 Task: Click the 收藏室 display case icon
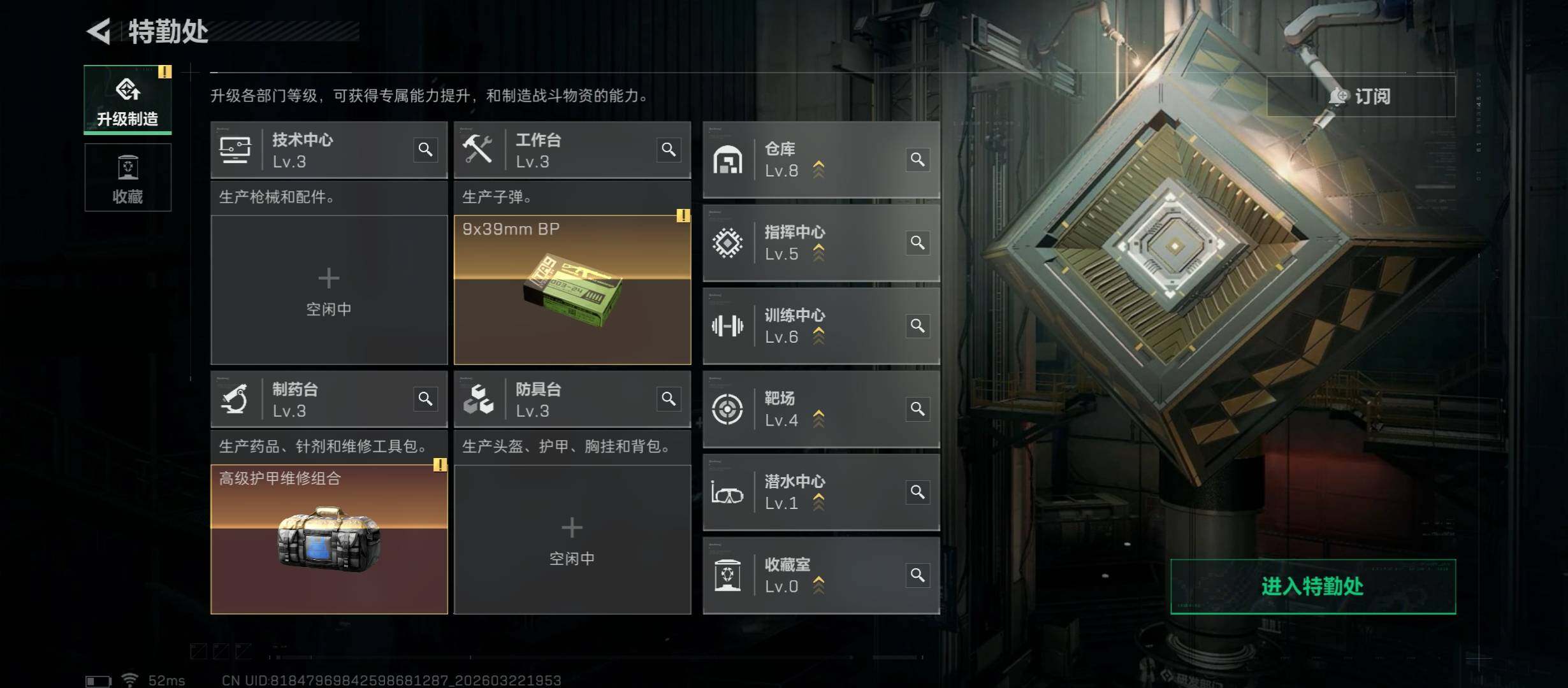click(727, 576)
